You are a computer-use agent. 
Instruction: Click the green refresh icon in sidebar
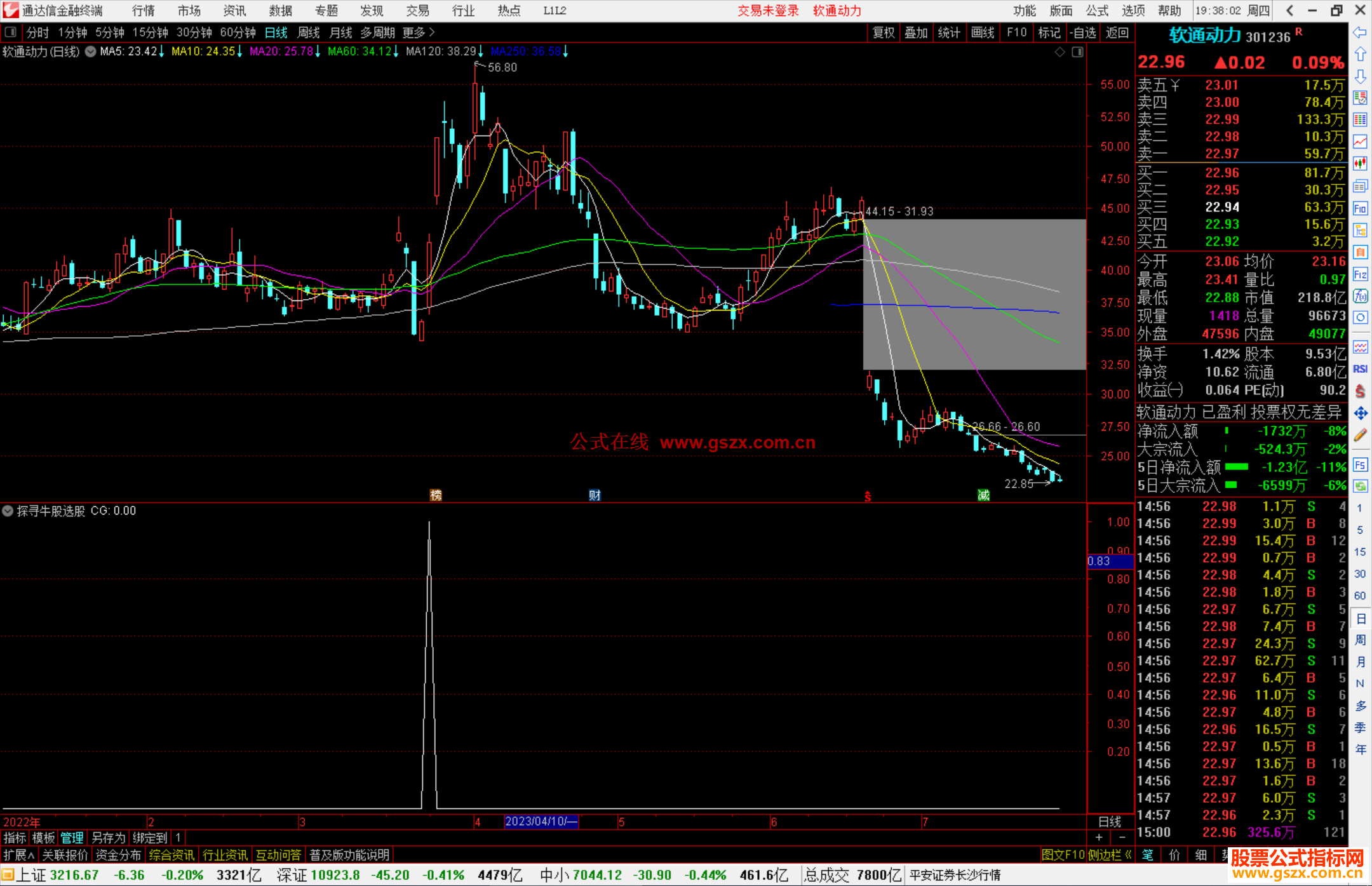tap(1360, 486)
